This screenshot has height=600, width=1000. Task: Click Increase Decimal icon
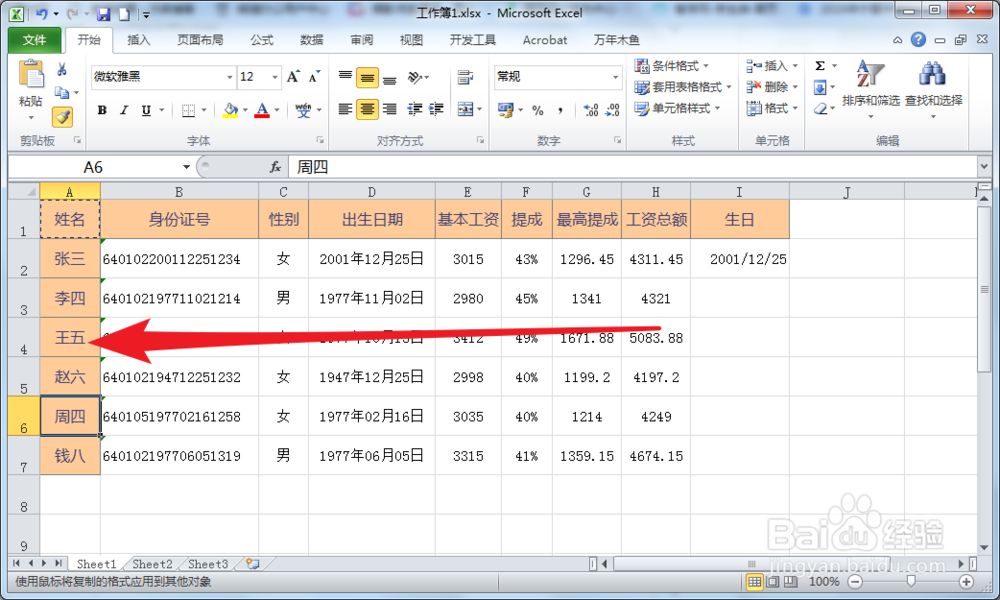pyautogui.click(x=591, y=110)
